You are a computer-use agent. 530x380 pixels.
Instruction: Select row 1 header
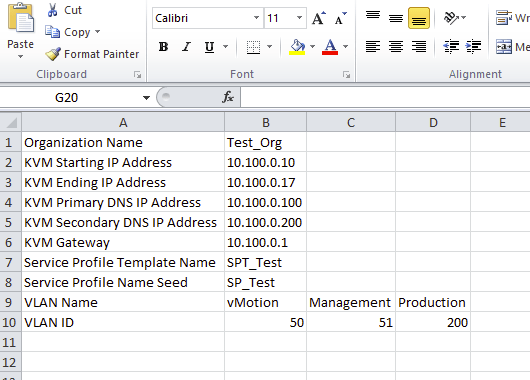click(x=10, y=142)
